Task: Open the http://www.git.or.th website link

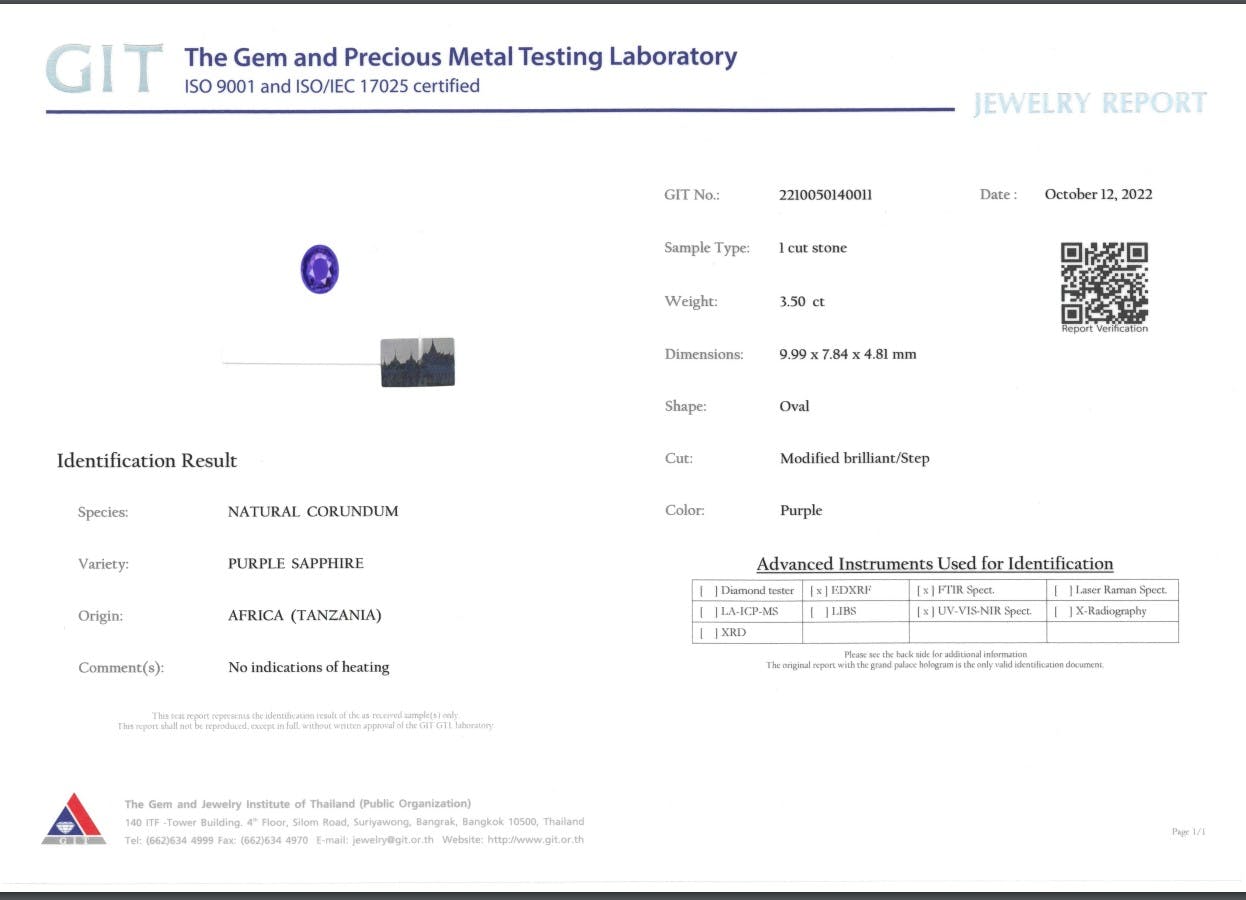Action: pos(535,840)
